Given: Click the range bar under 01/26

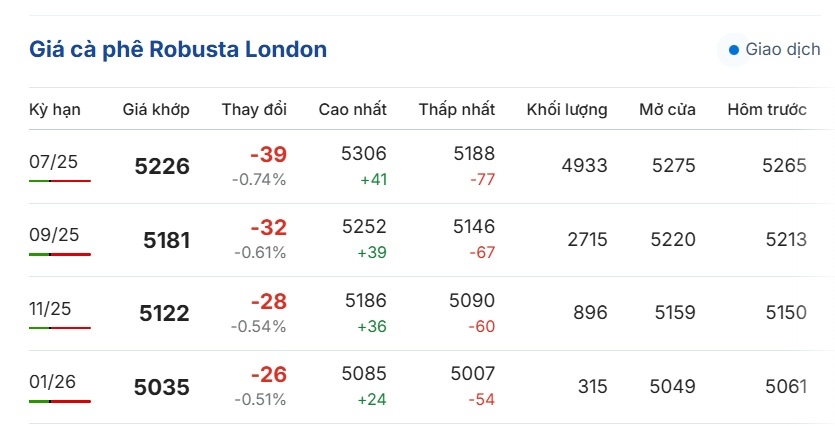Looking at the screenshot, I should point(60,402).
